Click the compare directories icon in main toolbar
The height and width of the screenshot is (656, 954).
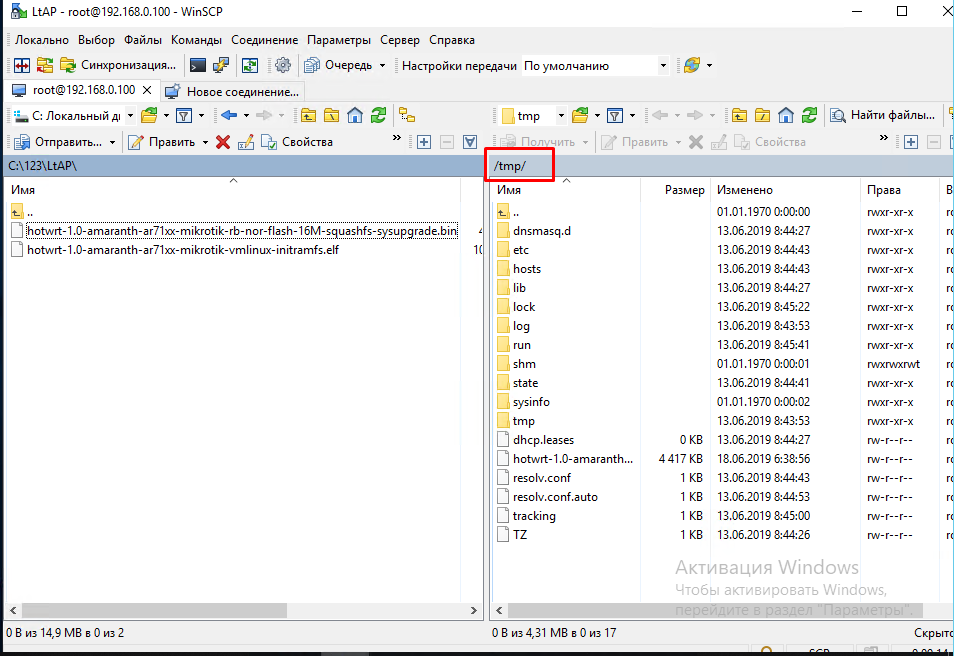[x=22, y=65]
